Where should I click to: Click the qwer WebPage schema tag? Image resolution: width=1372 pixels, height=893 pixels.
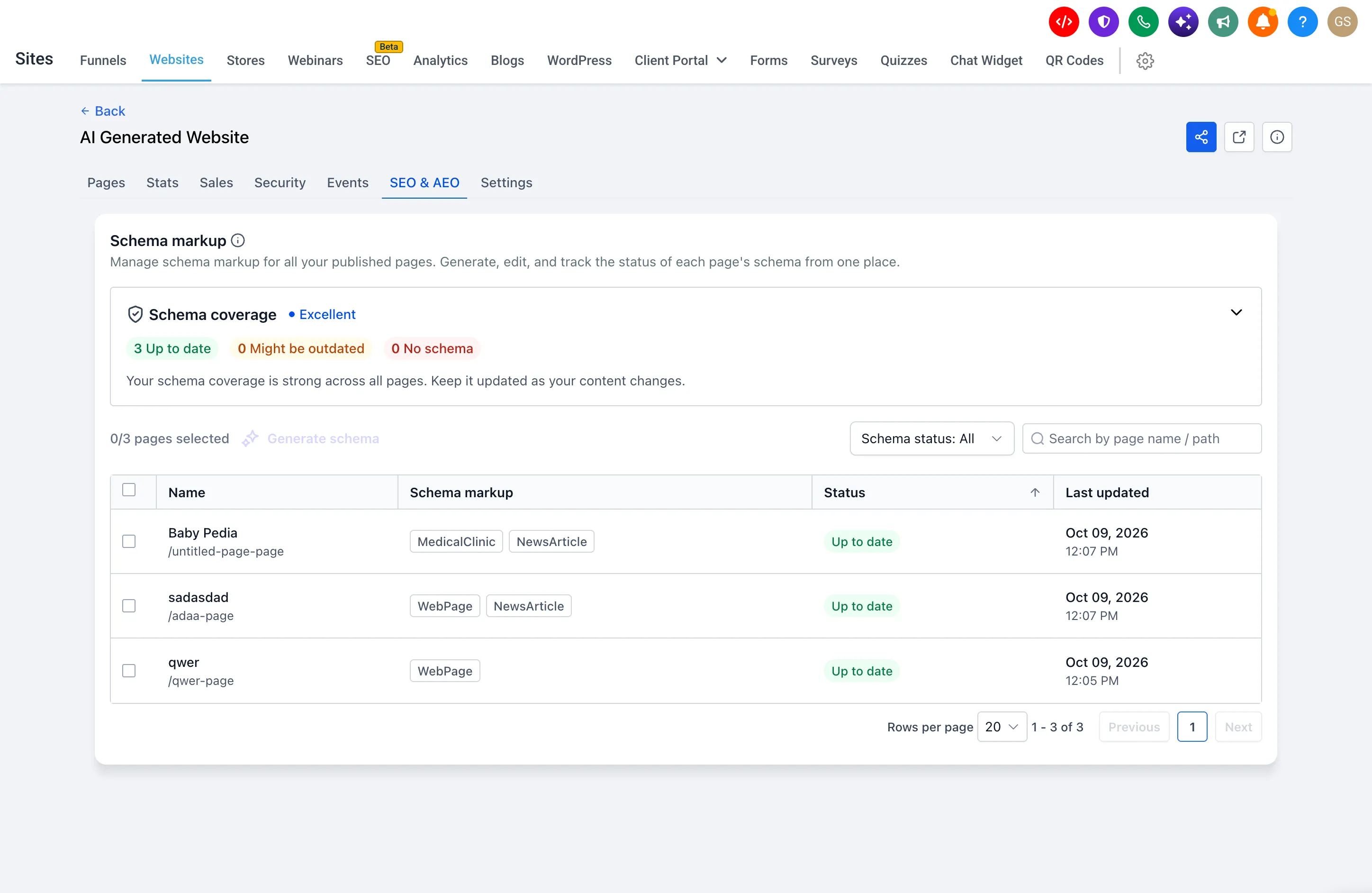(444, 670)
